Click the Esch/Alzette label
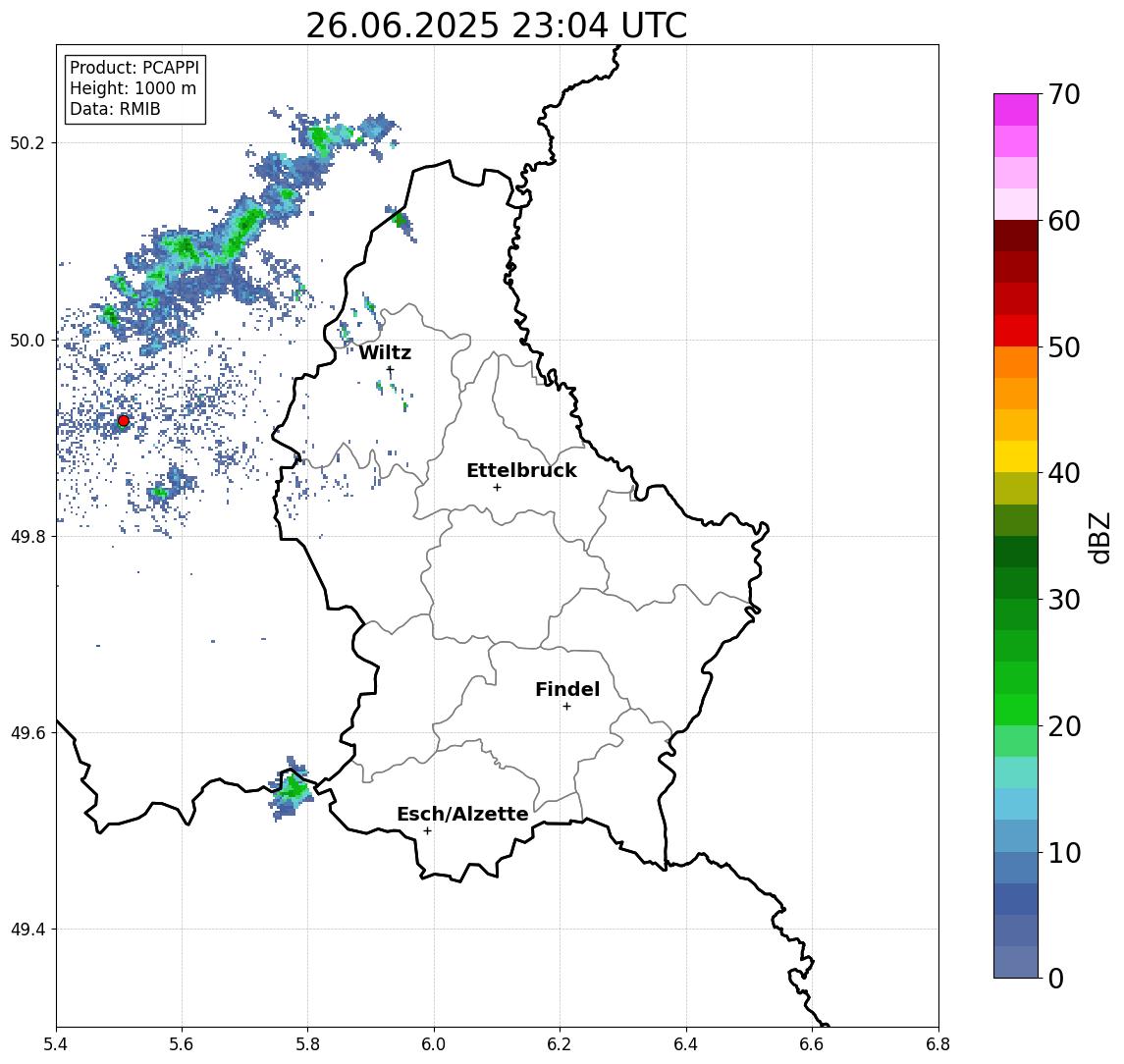 [x=462, y=814]
